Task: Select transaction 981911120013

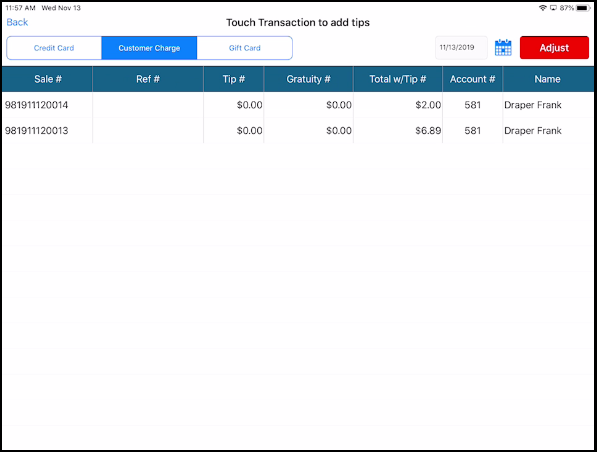Action: click(x=298, y=131)
